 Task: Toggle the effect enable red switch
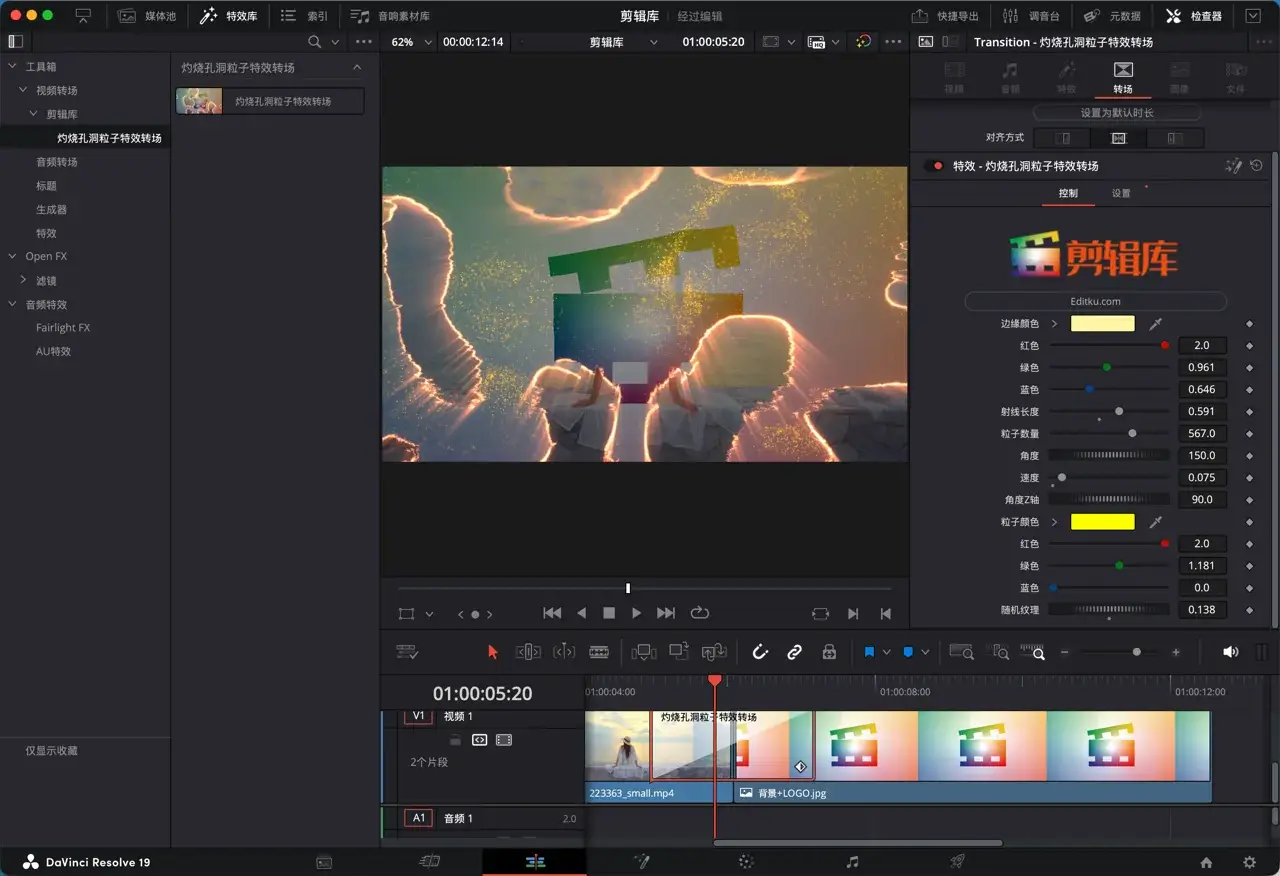(934, 166)
